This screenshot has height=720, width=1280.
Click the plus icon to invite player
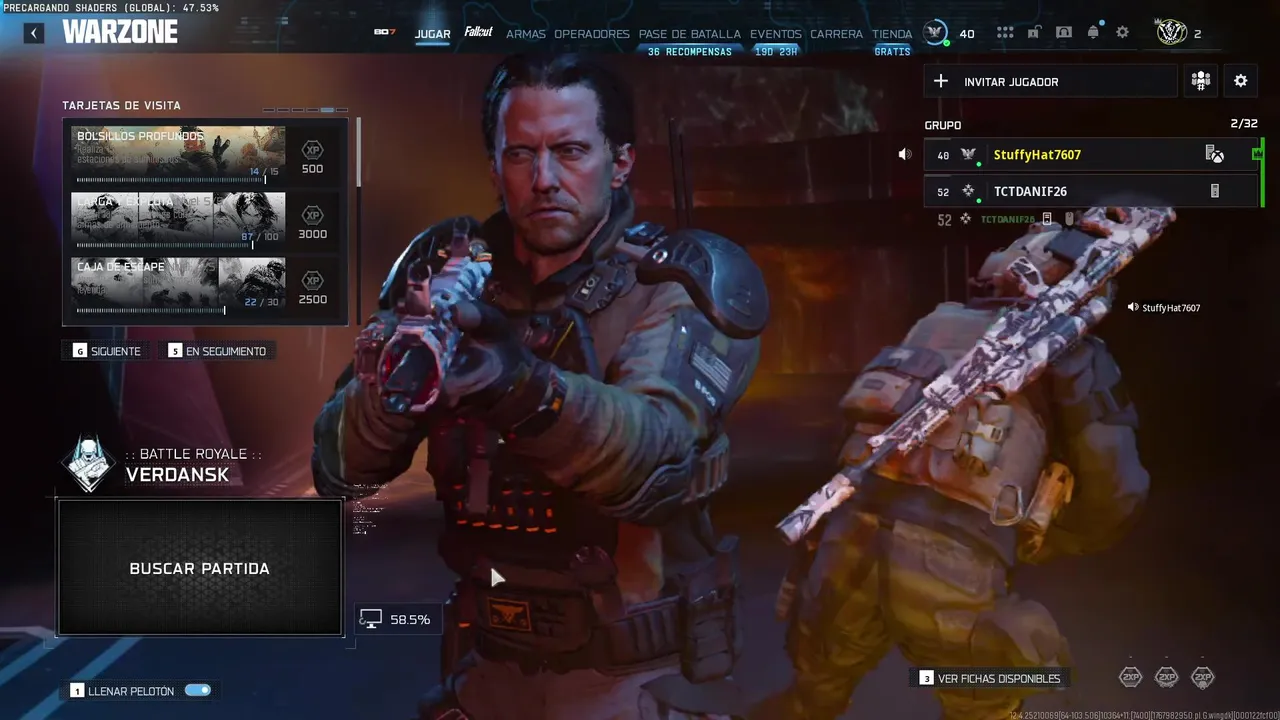point(941,82)
